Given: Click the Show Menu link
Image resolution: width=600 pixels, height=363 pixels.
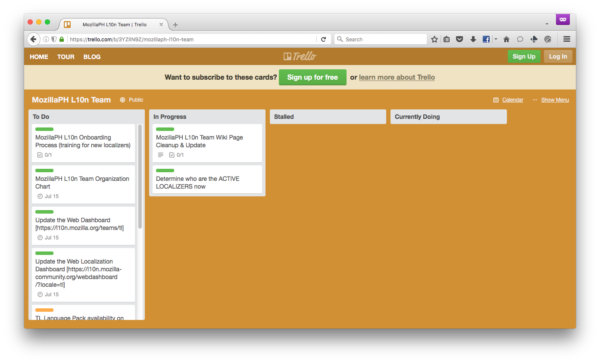Looking at the screenshot, I should (555, 100).
